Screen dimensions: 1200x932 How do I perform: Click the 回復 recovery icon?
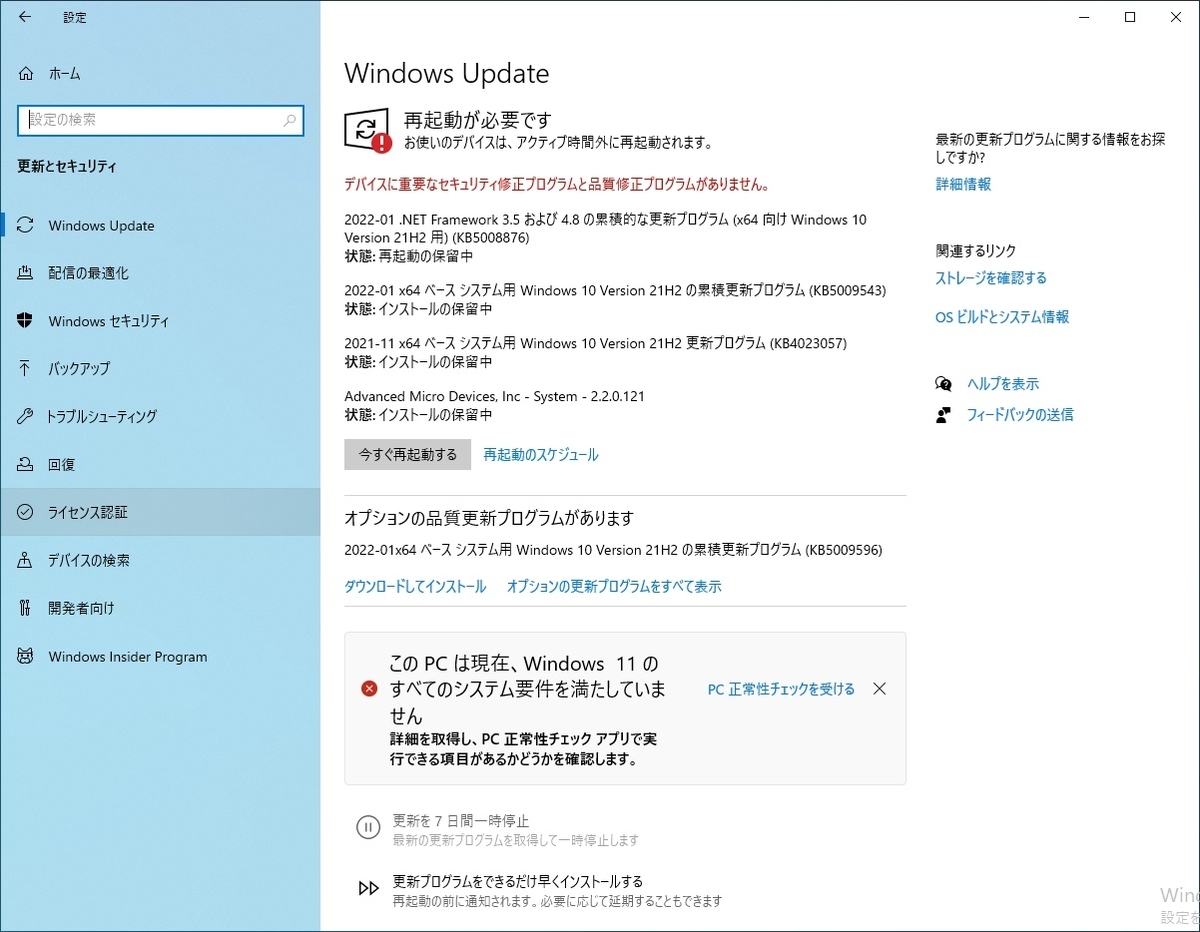[x=26, y=464]
